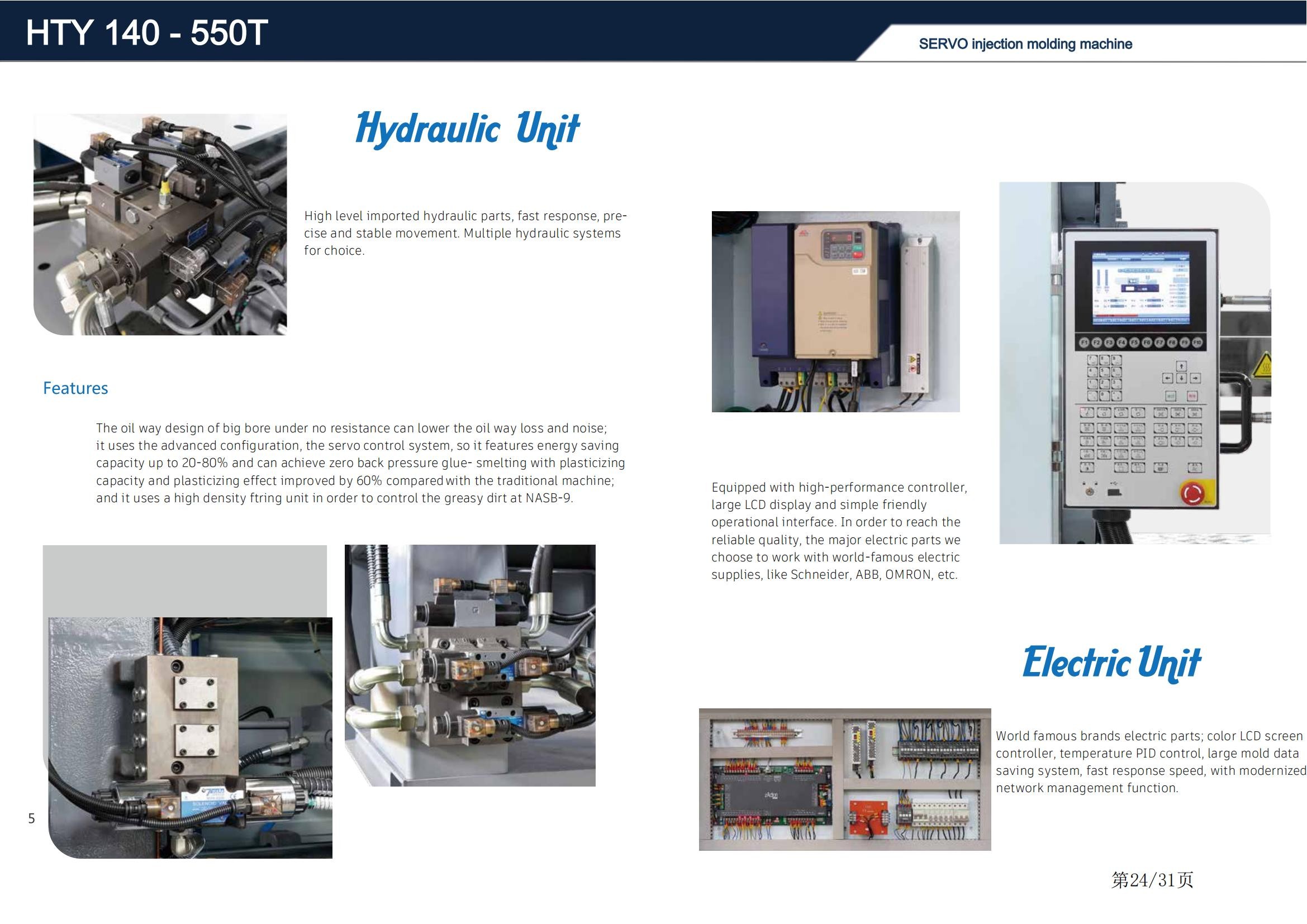The width and height of the screenshot is (1307, 924).
Task: Open the servo drive inverter photo
Action: click(835, 311)
